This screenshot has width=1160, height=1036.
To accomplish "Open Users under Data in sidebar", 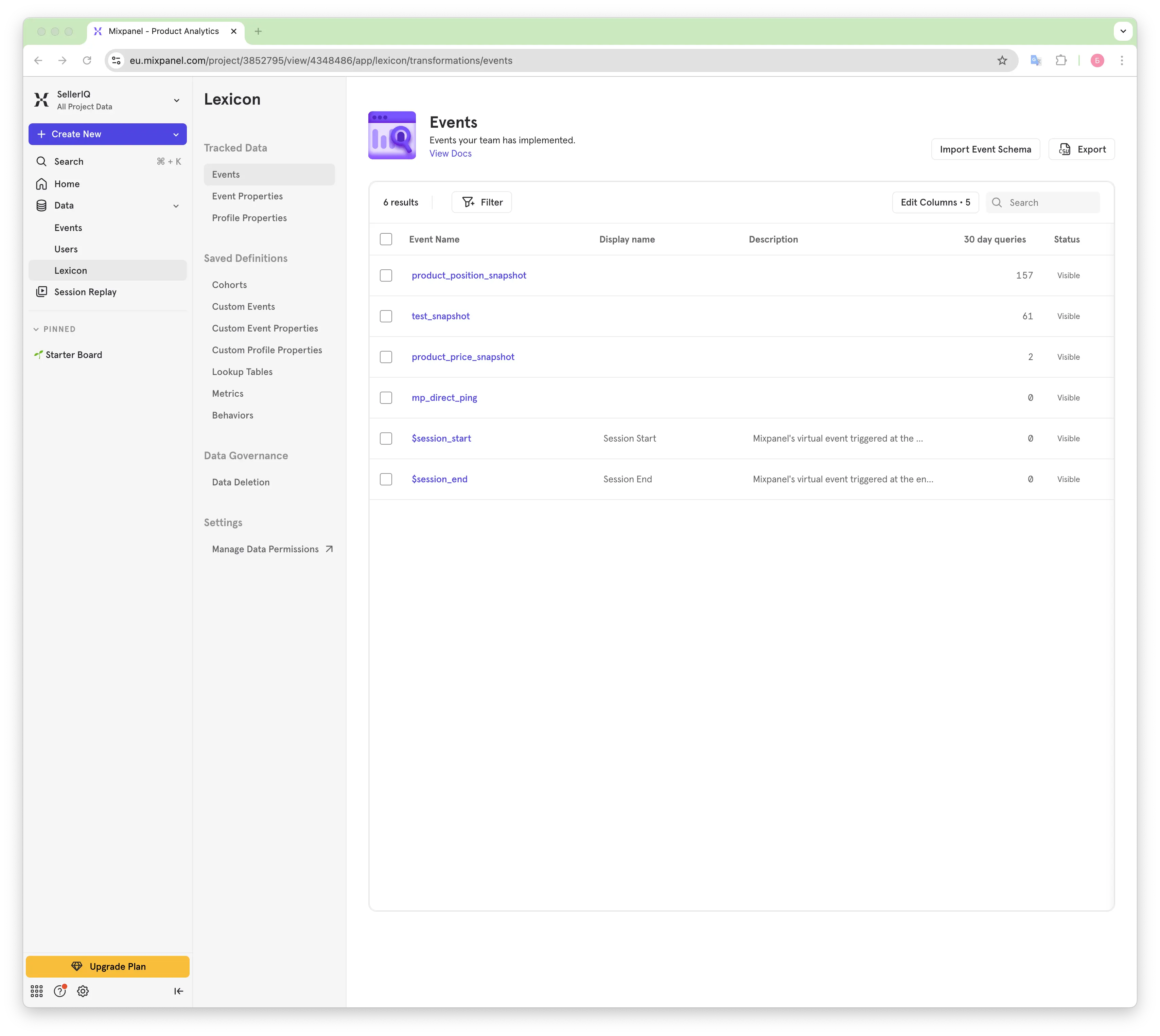I will coord(66,249).
